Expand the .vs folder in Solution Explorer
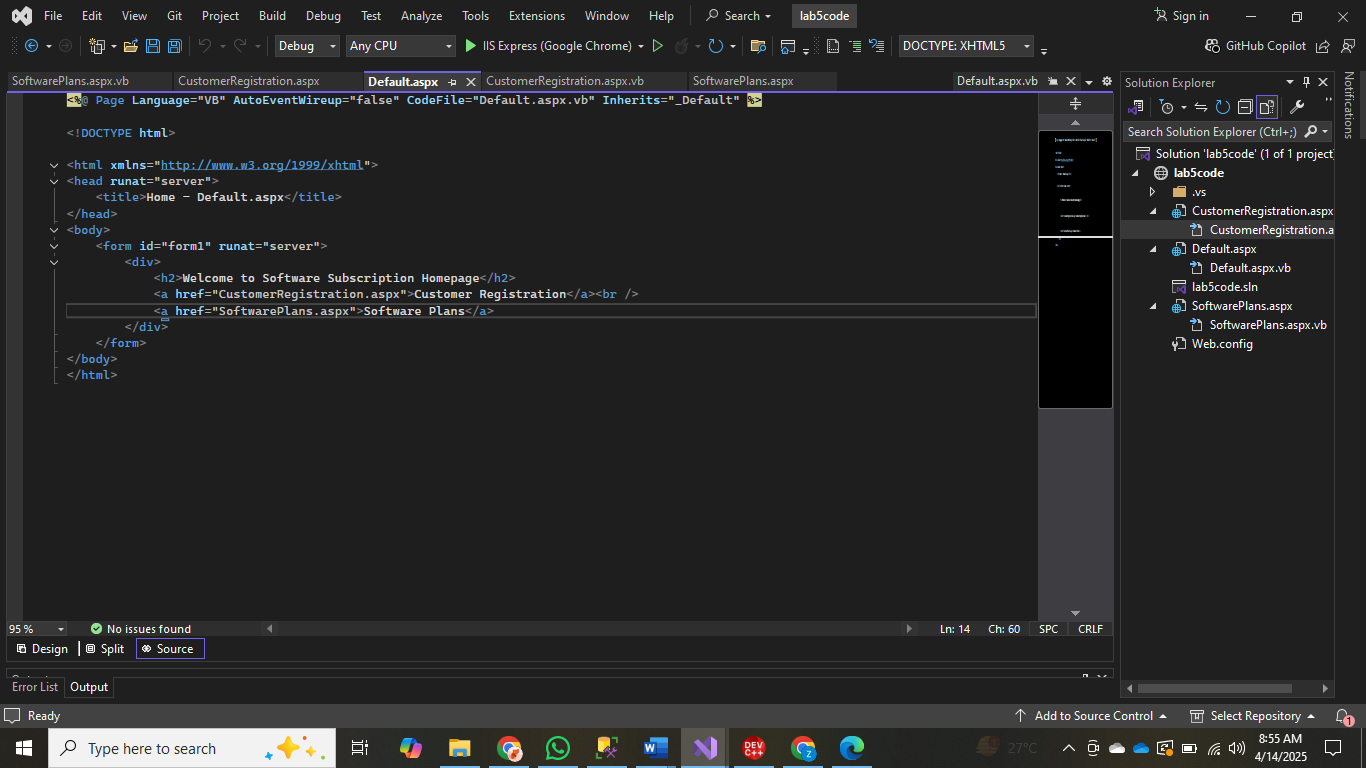1366x768 pixels. 1152,192
